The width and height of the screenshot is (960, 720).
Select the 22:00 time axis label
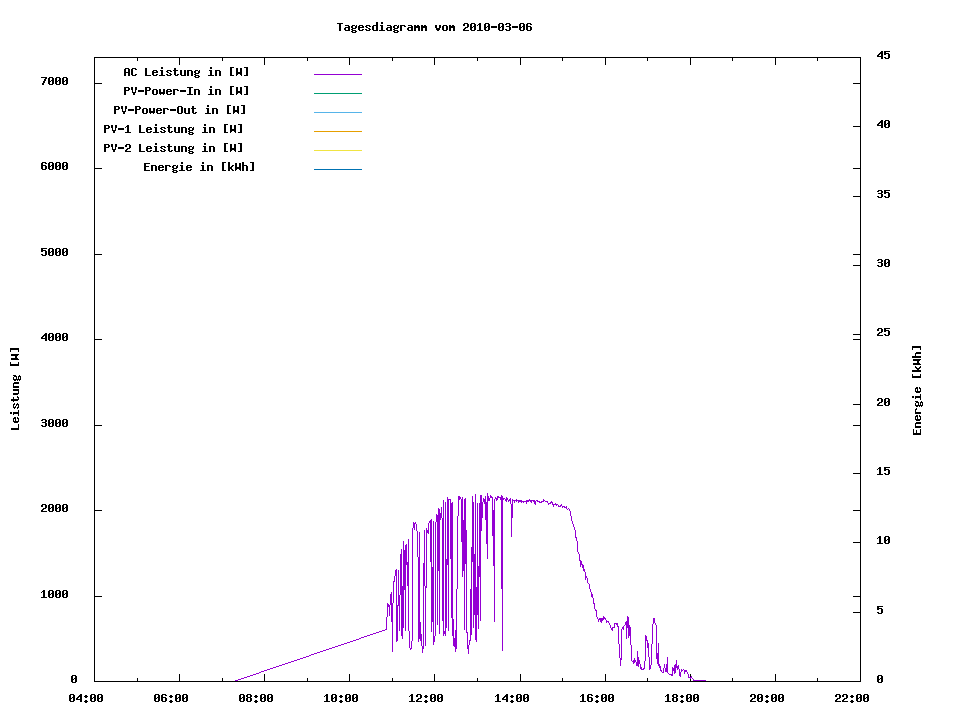pos(851,698)
